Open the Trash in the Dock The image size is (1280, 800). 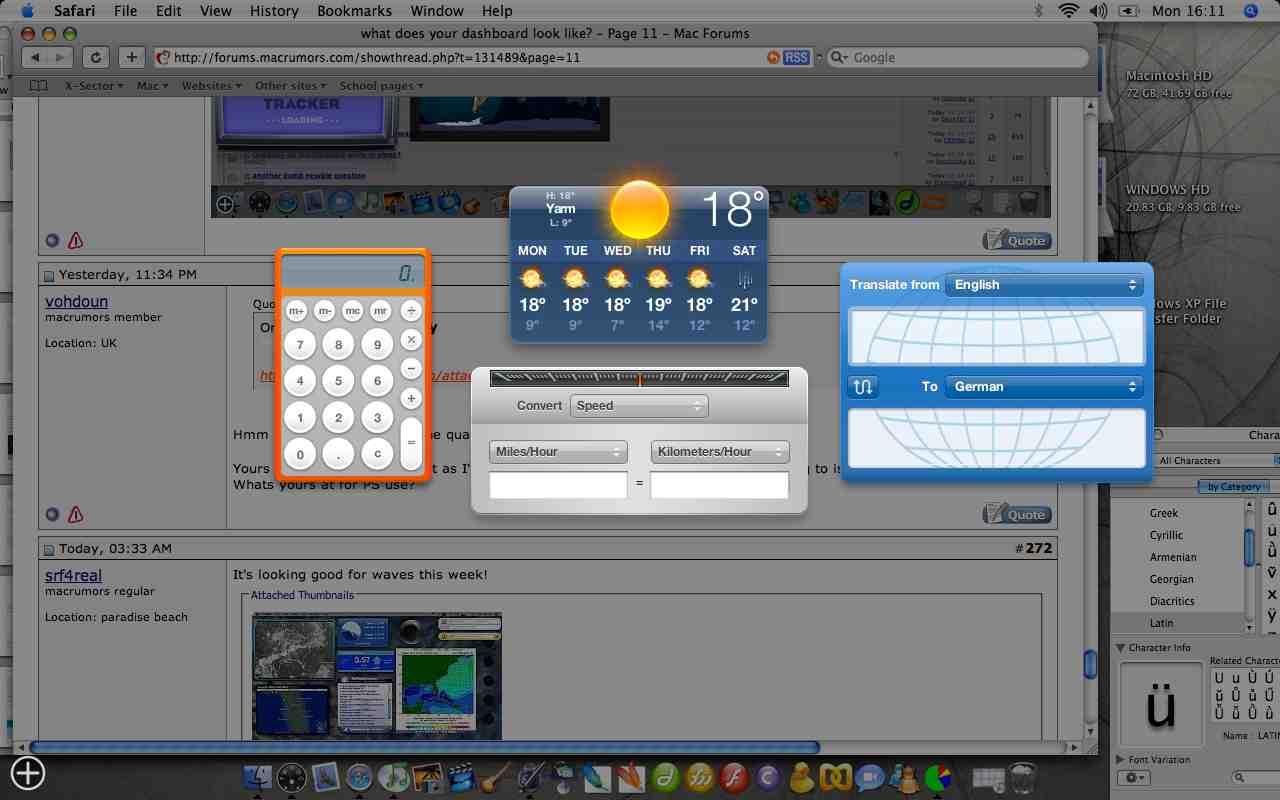[x=1022, y=777]
